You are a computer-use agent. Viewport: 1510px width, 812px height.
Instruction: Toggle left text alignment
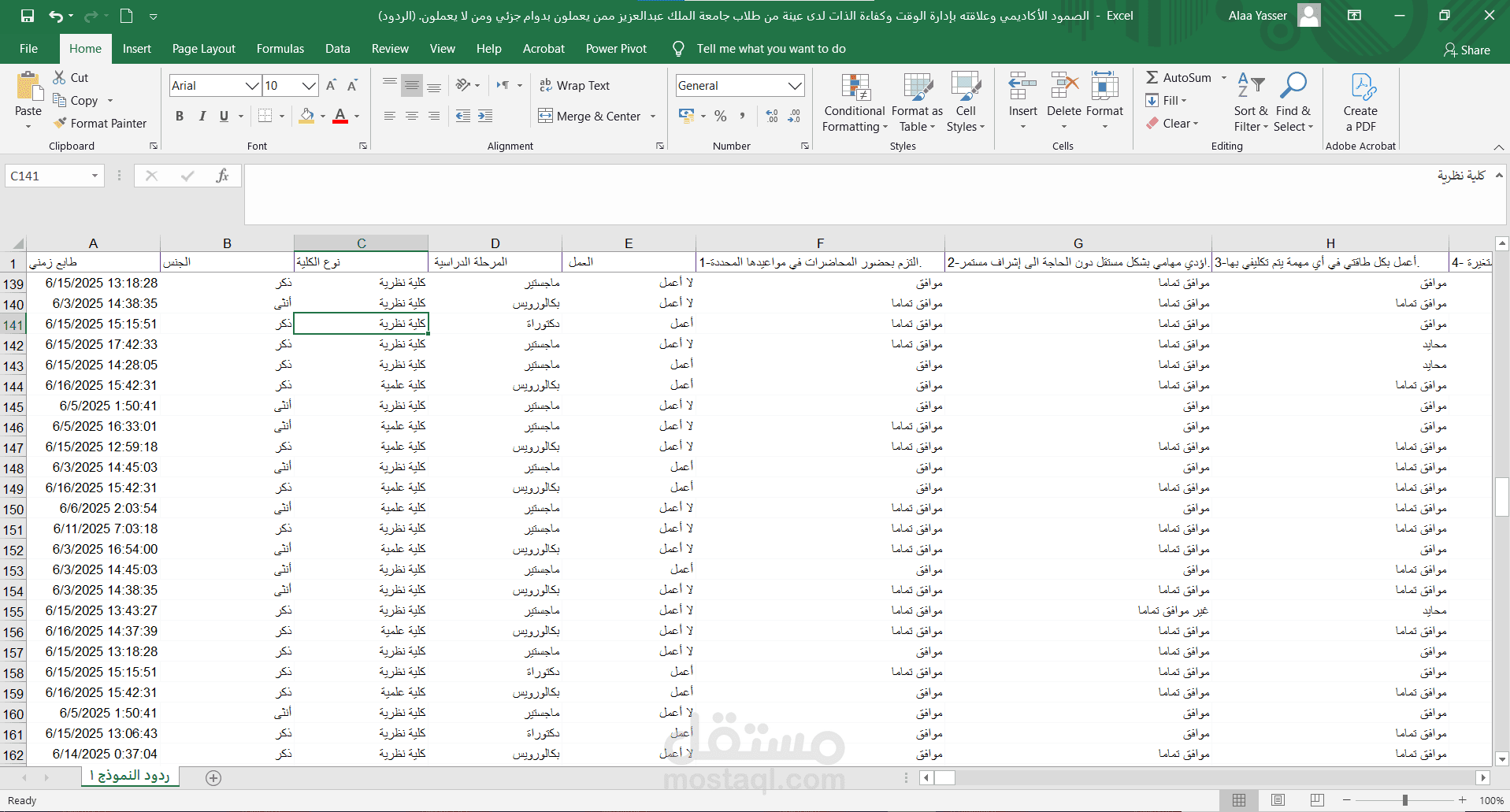pyautogui.click(x=389, y=116)
